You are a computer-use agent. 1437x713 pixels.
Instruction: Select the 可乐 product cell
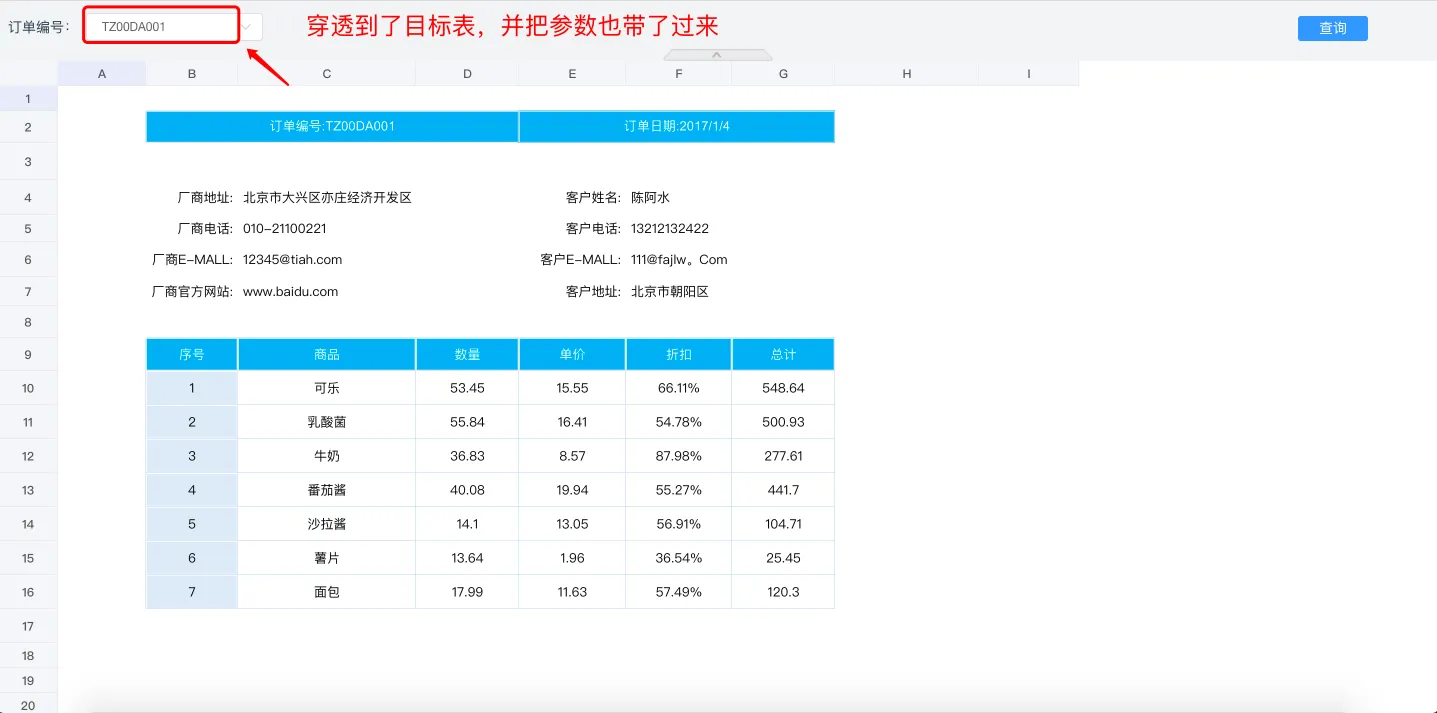coord(327,388)
